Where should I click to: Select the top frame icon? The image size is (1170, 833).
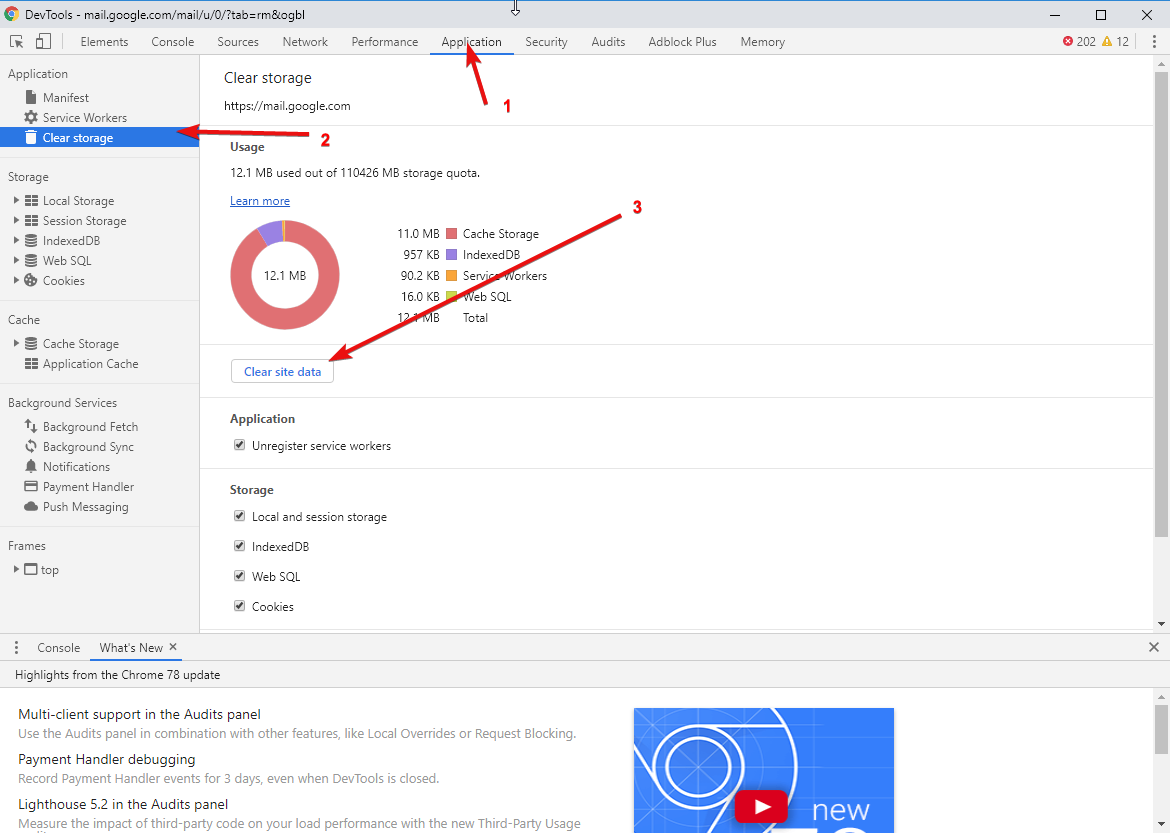[x=31, y=570]
